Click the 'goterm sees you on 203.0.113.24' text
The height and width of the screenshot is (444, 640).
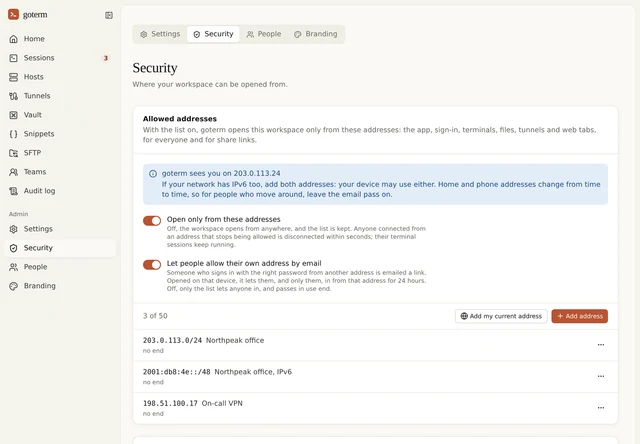coord(221,173)
